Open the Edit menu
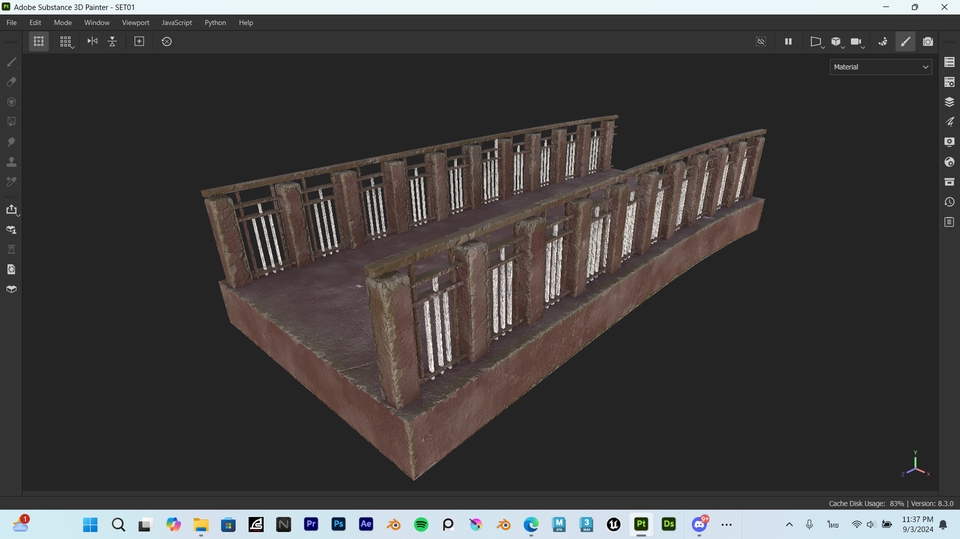The height and width of the screenshot is (539, 960). click(36, 23)
